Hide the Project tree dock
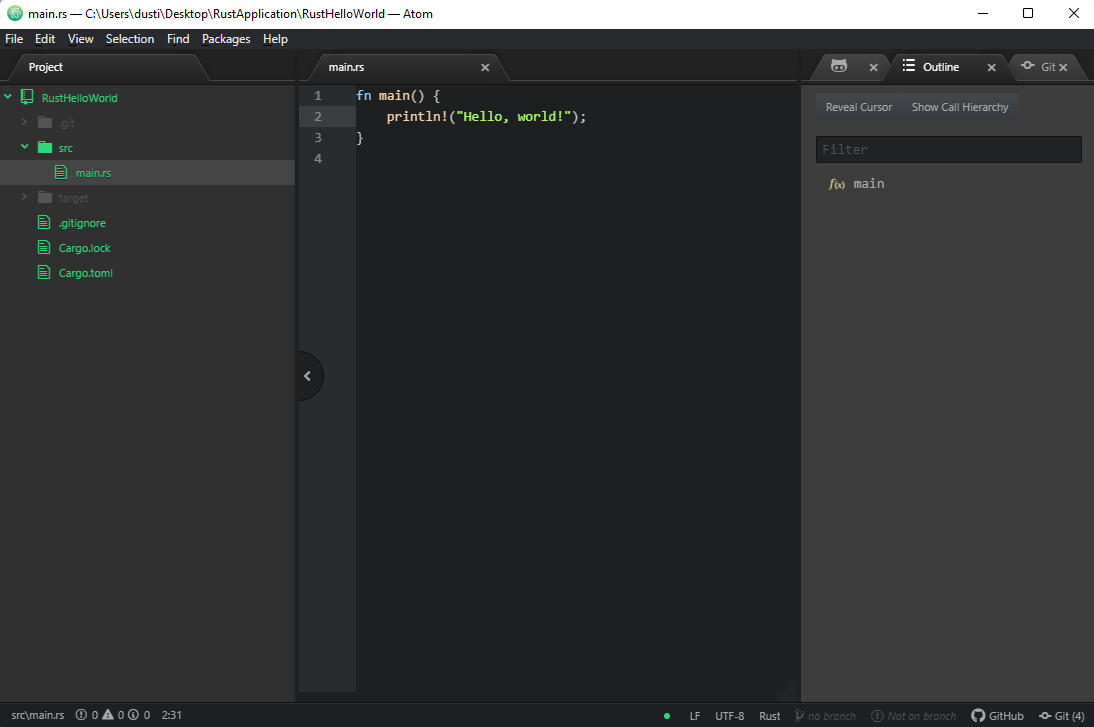Viewport: 1094px width, 727px height. point(308,376)
